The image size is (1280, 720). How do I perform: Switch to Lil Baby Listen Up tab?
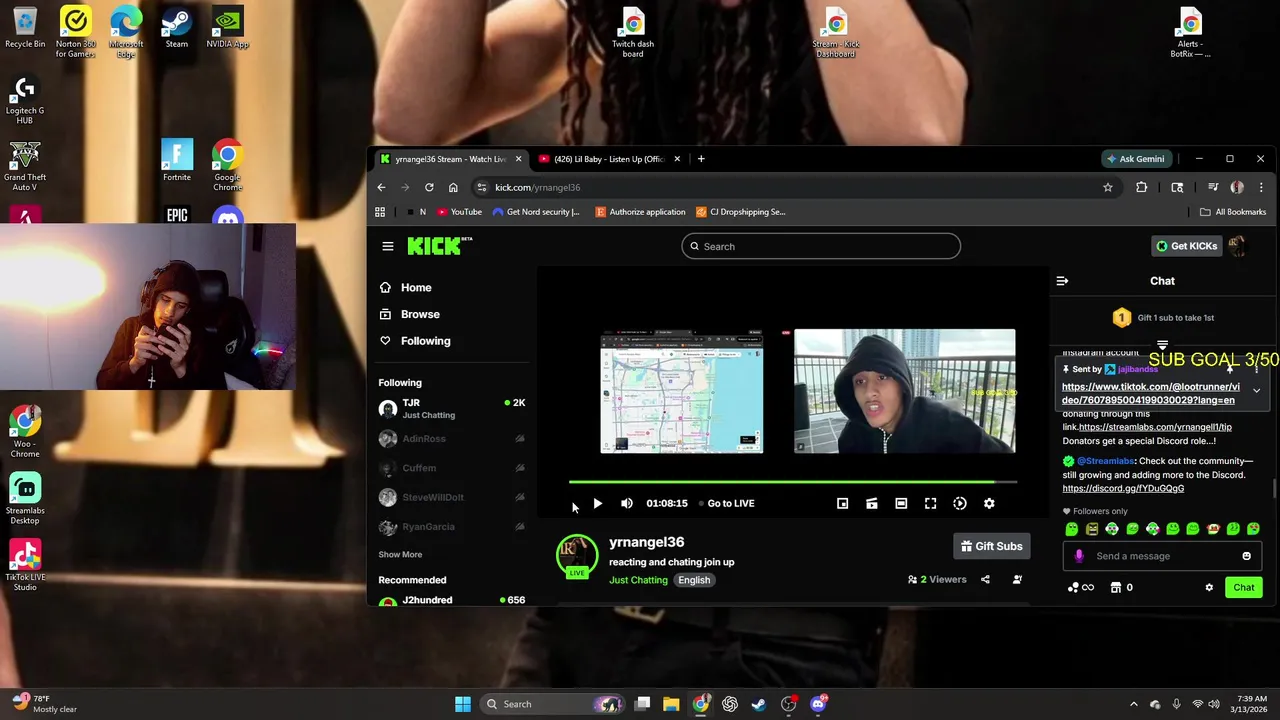click(609, 159)
